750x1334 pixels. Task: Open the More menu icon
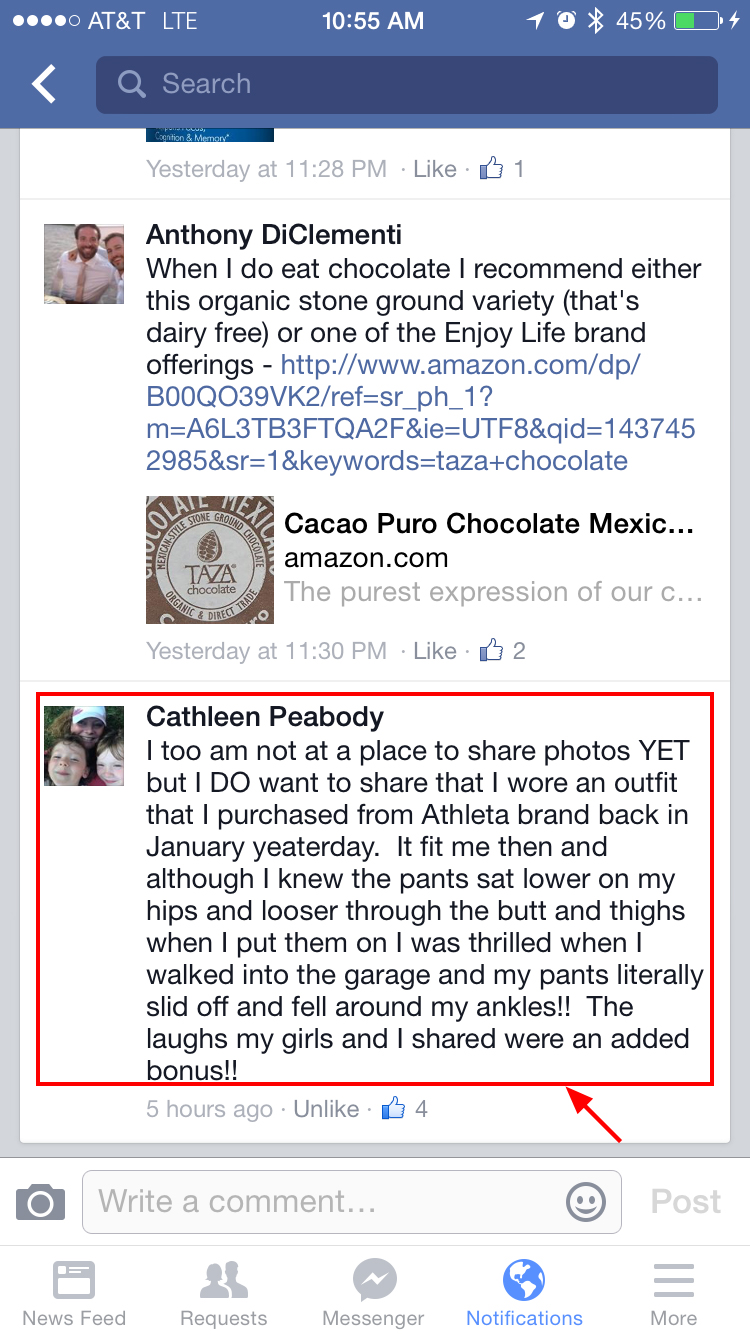click(x=674, y=1292)
